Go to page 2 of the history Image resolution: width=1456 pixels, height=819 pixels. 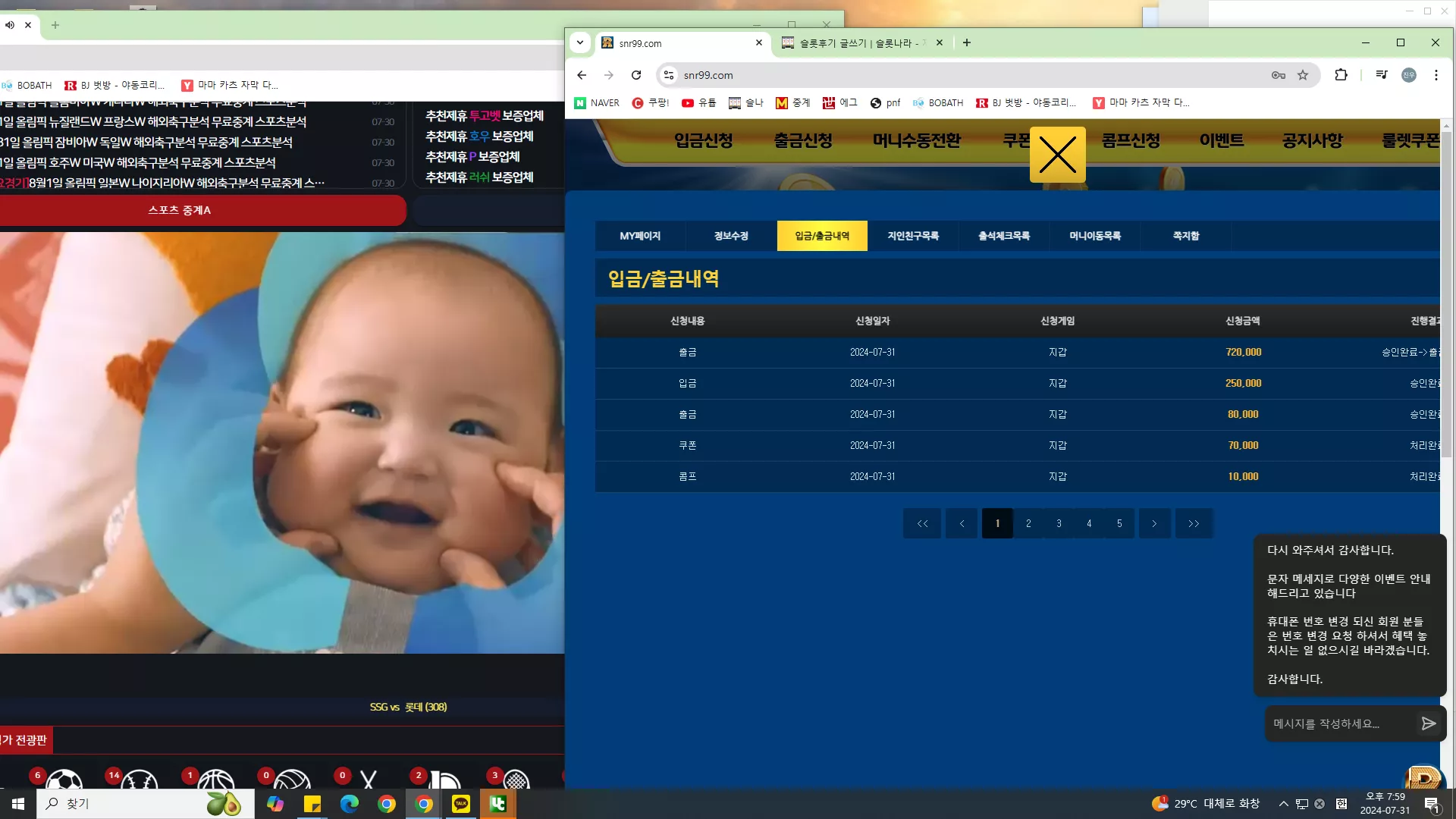click(1028, 523)
